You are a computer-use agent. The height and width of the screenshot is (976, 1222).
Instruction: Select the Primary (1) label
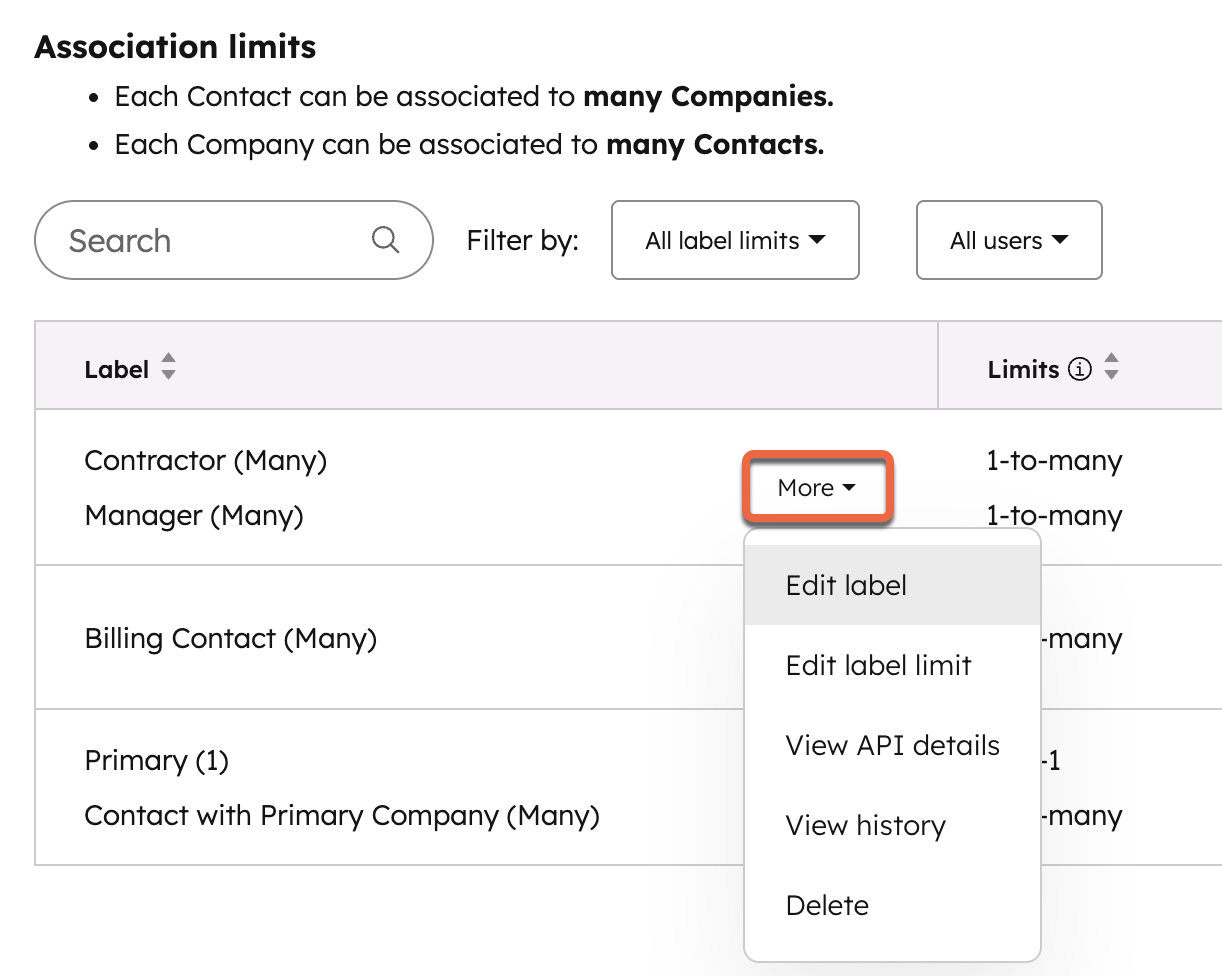156,761
